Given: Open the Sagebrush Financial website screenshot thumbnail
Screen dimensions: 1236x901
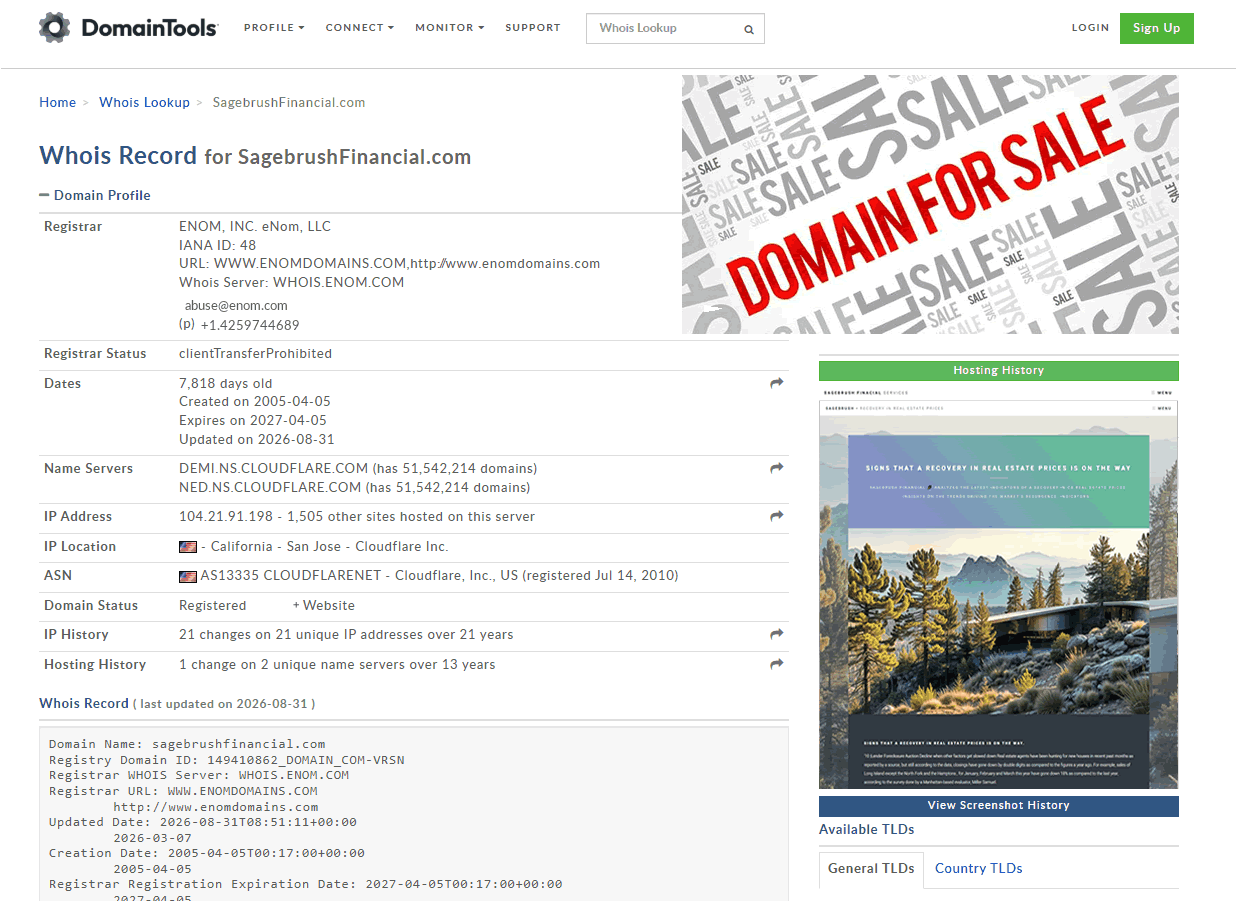Looking at the screenshot, I should pyautogui.click(x=999, y=588).
